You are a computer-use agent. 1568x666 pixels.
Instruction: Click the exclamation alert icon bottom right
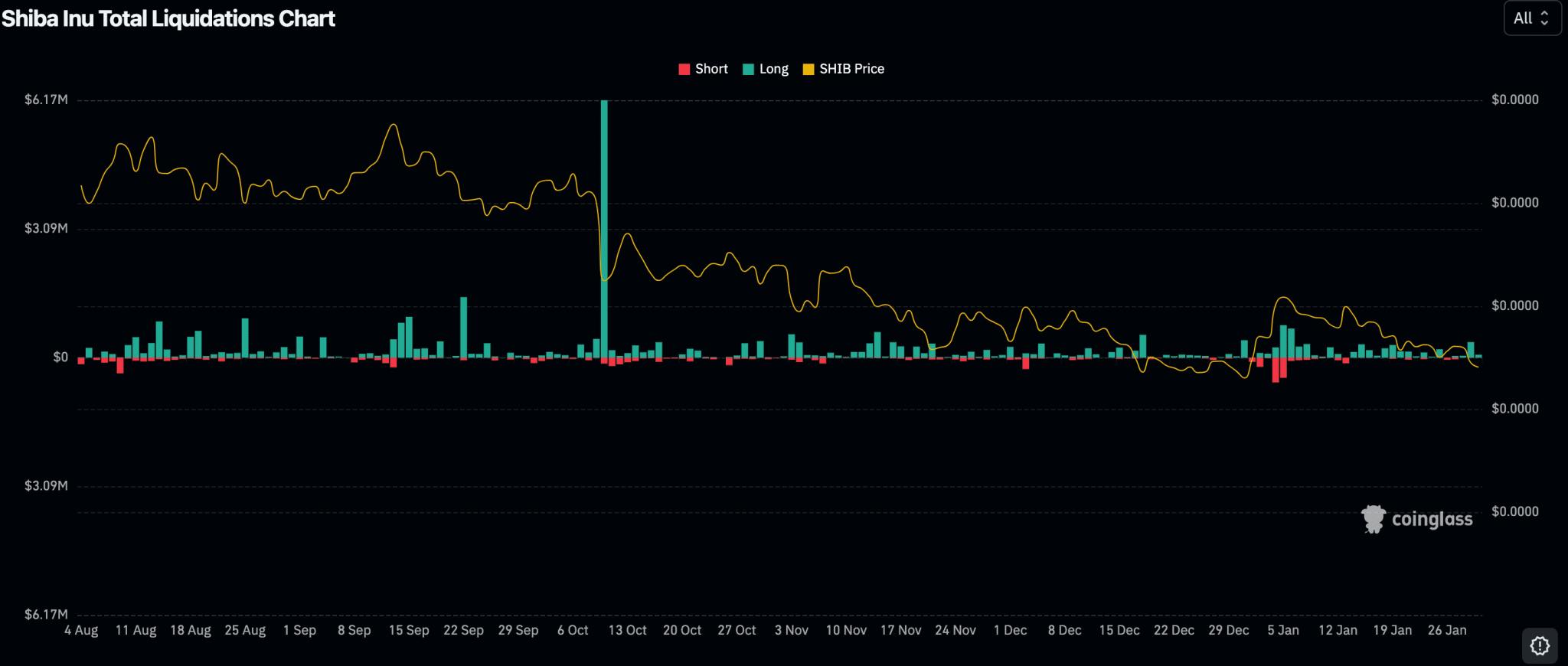(1540, 646)
